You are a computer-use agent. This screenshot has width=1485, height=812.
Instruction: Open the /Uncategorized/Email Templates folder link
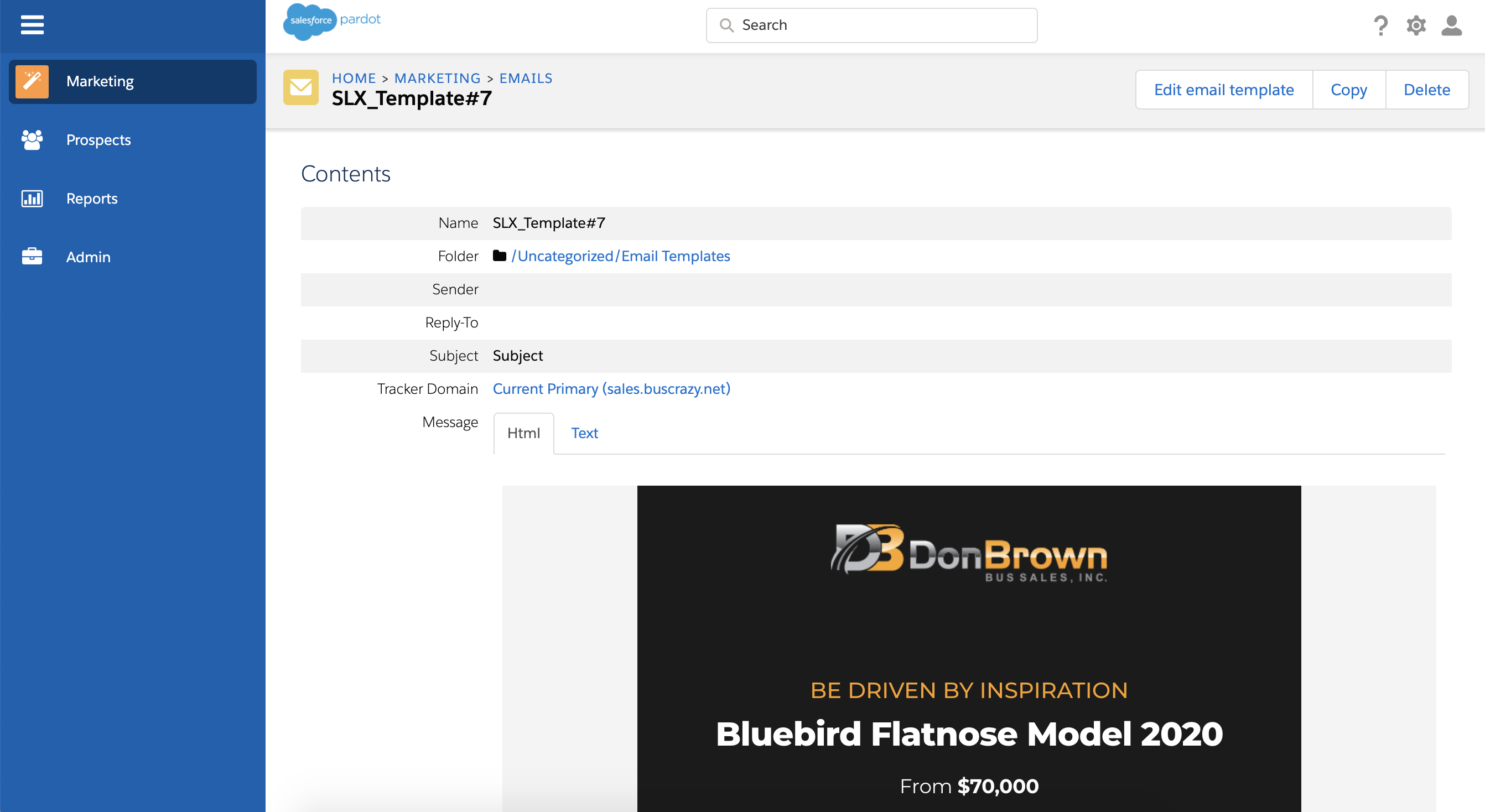621,257
